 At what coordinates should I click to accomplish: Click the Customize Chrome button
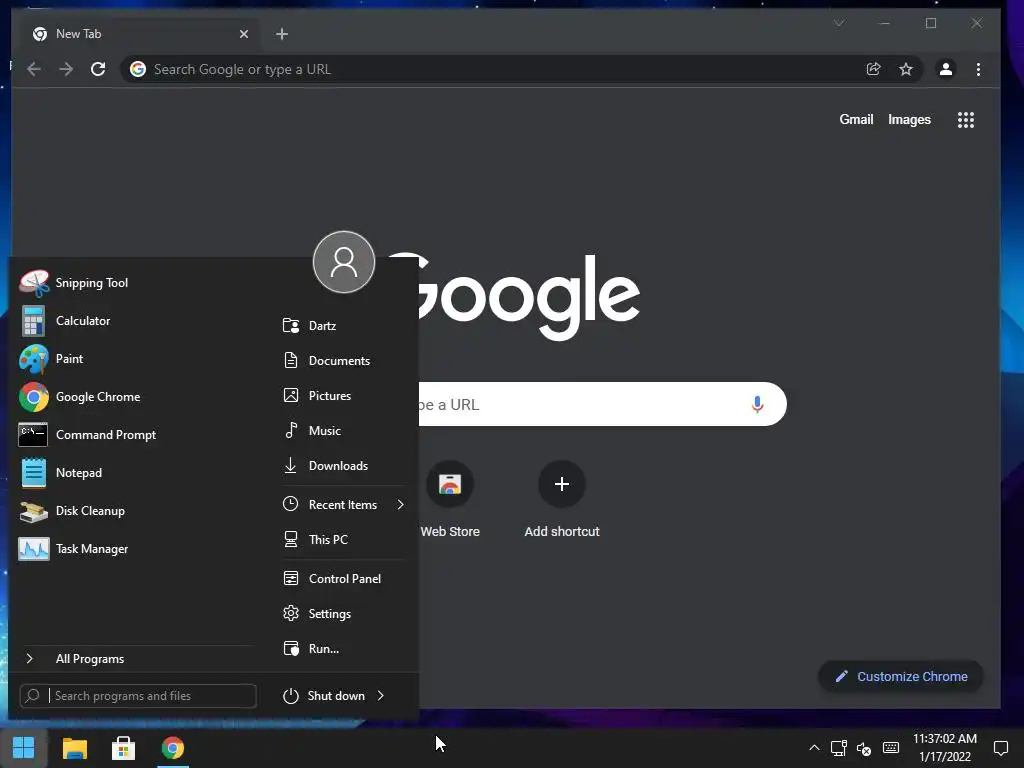pyautogui.click(x=901, y=677)
